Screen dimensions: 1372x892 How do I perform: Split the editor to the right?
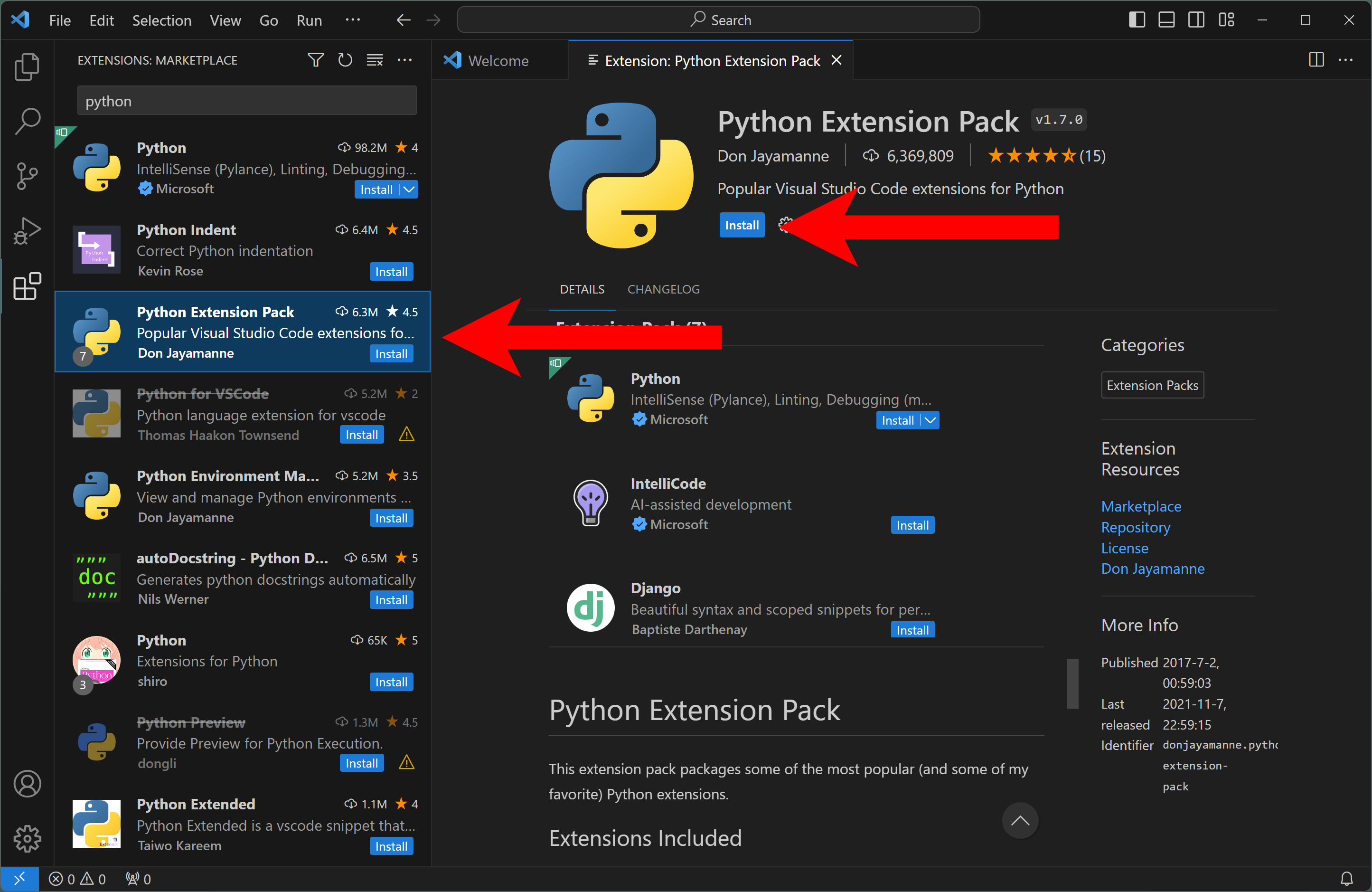1316,60
